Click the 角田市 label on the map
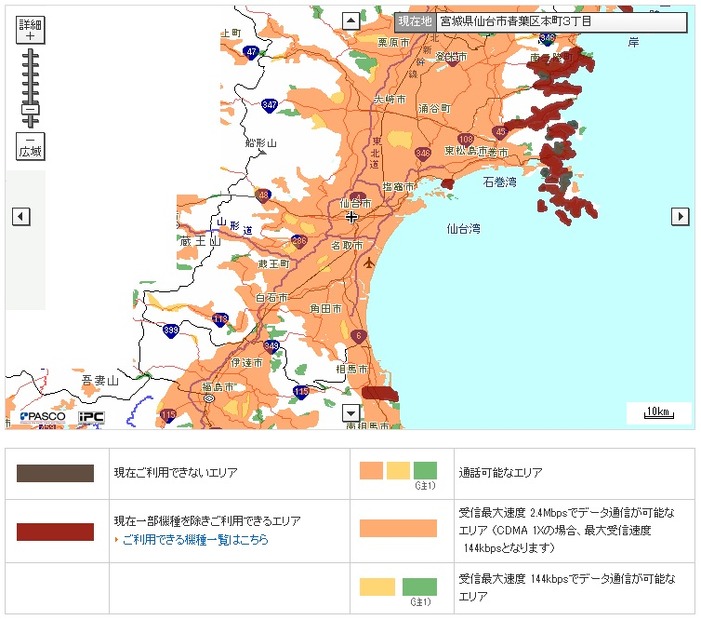Image resolution: width=701 pixels, height=620 pixels. [325, 308]
